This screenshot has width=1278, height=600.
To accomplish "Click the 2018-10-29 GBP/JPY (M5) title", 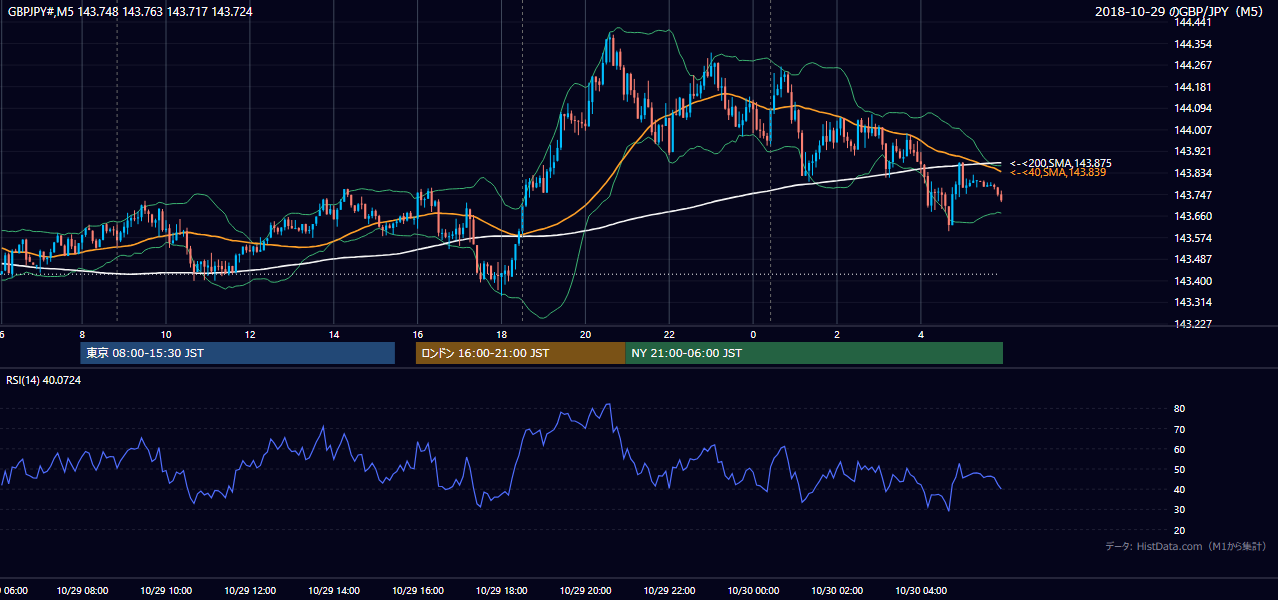I will click(x=1181, y=12).
